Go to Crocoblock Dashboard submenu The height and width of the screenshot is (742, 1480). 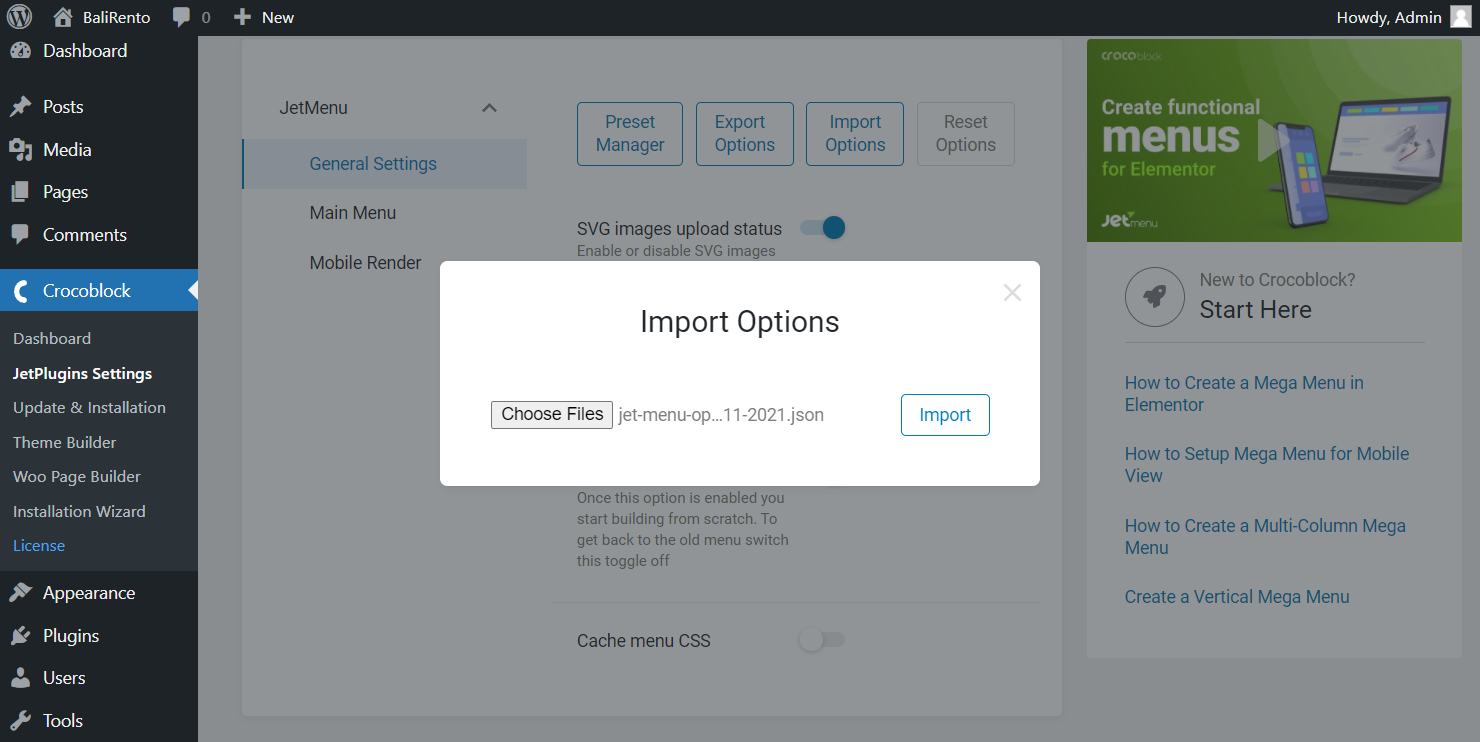tap(52, 339)
